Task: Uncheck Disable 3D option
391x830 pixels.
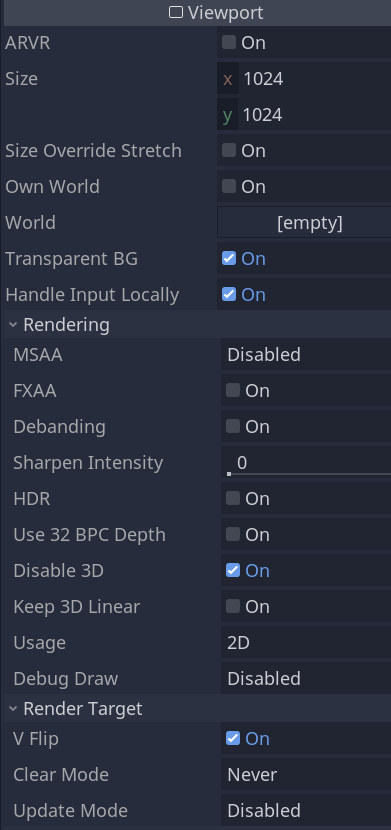Action: (233, 571)
